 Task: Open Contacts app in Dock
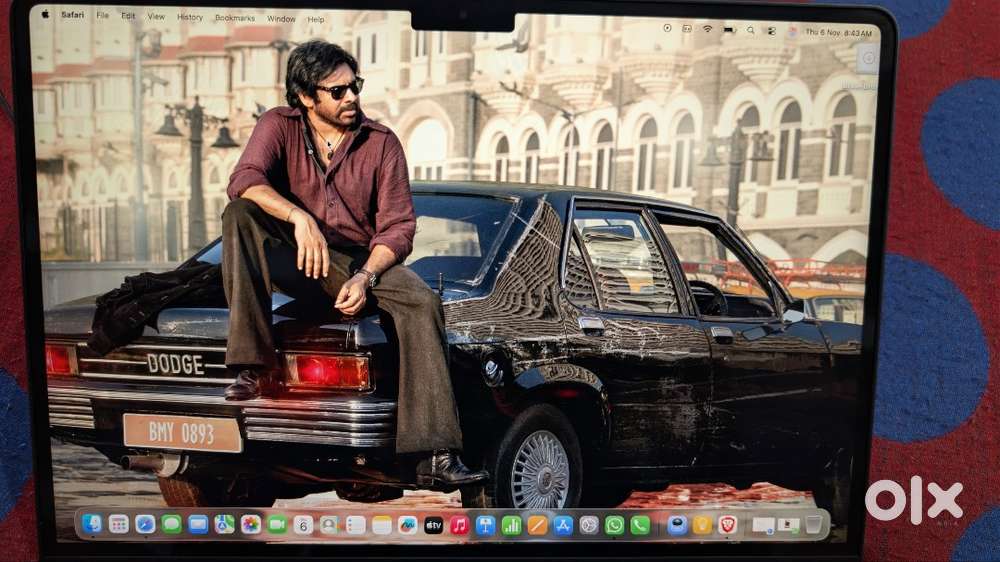tap(329, 525)
